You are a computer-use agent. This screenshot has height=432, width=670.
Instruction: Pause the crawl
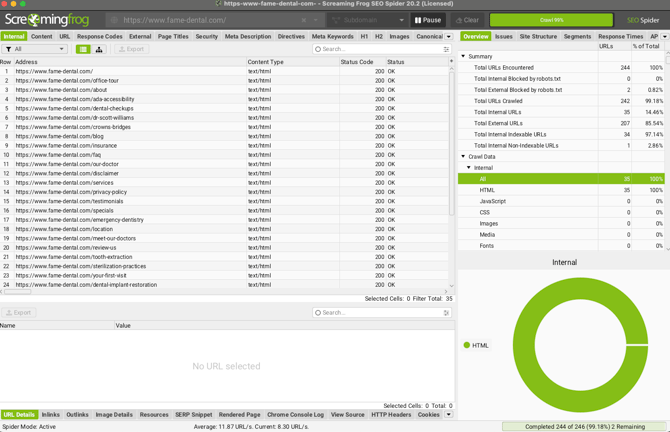coord(428,20)
